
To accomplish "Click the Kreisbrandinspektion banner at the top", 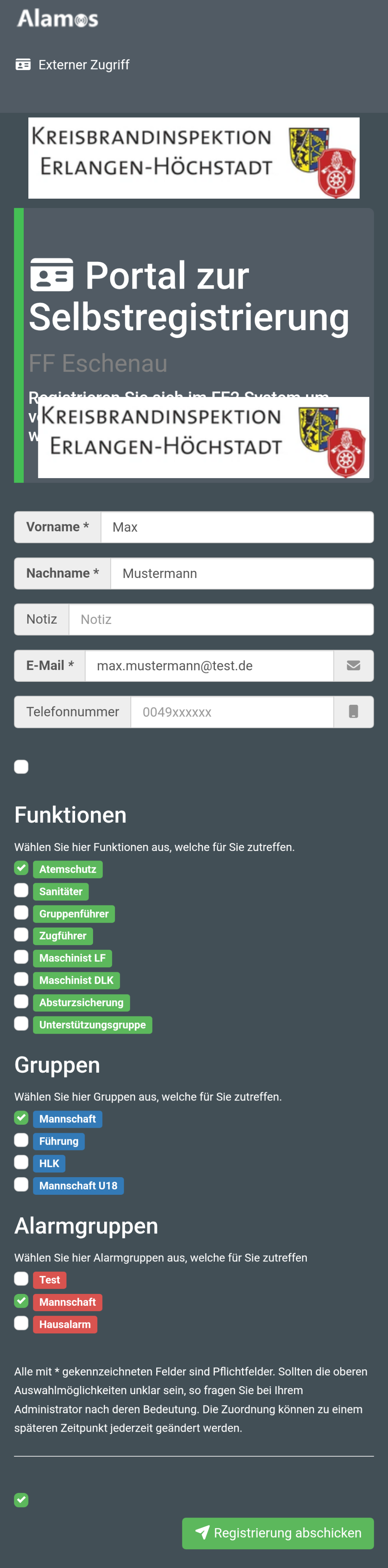I will pyautogui.click(x=194, y=158).
